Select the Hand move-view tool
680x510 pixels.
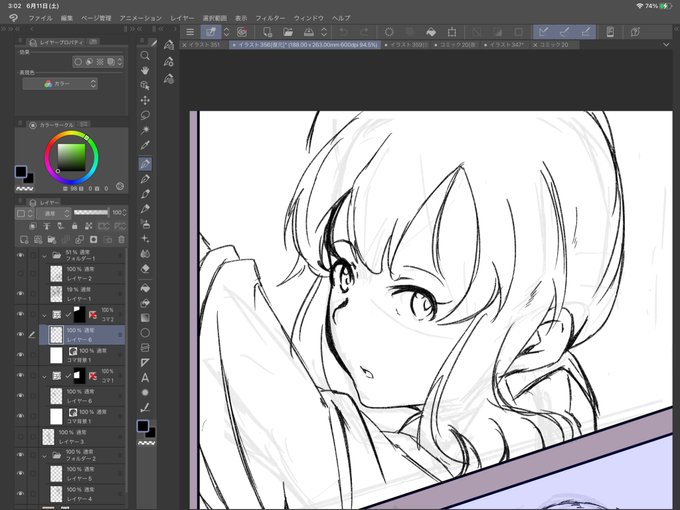pyautogui.click(x=145, y=70)
